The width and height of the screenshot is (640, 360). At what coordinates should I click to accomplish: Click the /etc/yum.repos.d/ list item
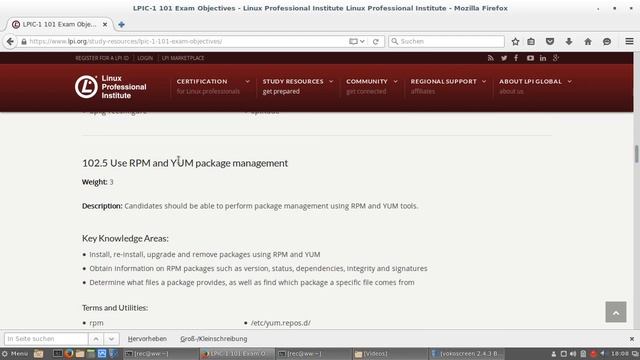pyautogui.click(x=280, y=323)
